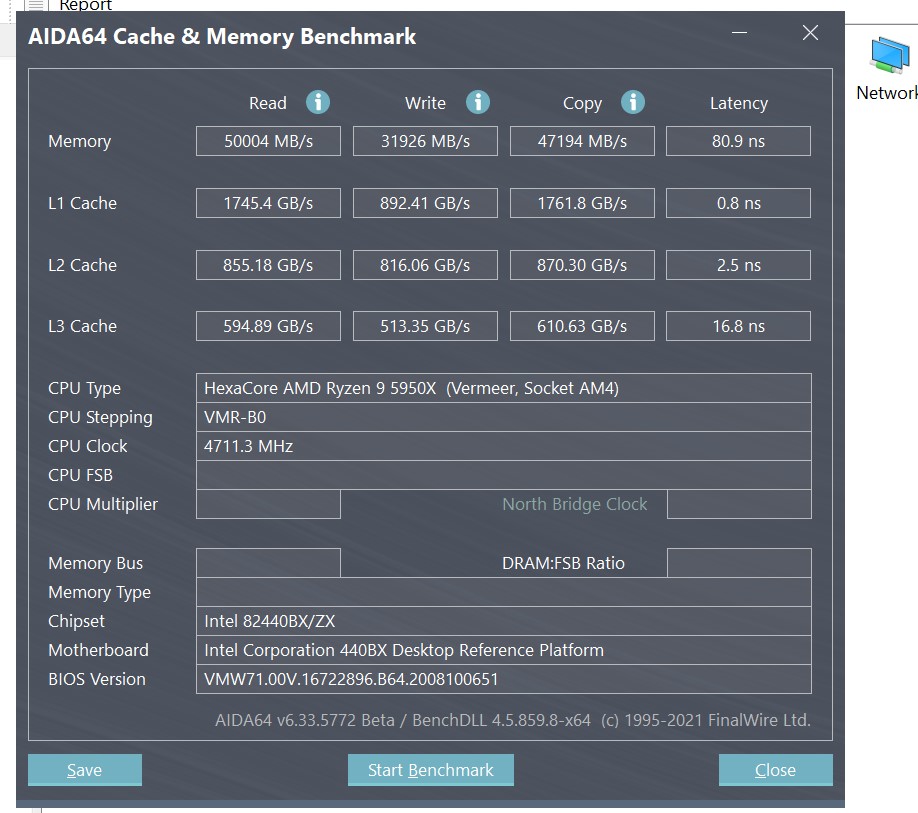Click the dialog title AIDA64 Cache & Memory Benchmark
This screenshot has height=813, width=918.
pos(222,36)
